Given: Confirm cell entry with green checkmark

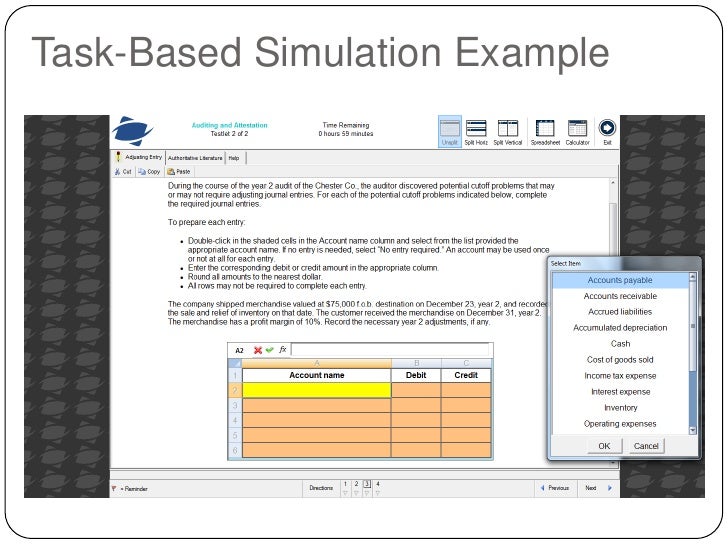Looking at the screenshot, I should pyautogui.click(x=269, y=350).
